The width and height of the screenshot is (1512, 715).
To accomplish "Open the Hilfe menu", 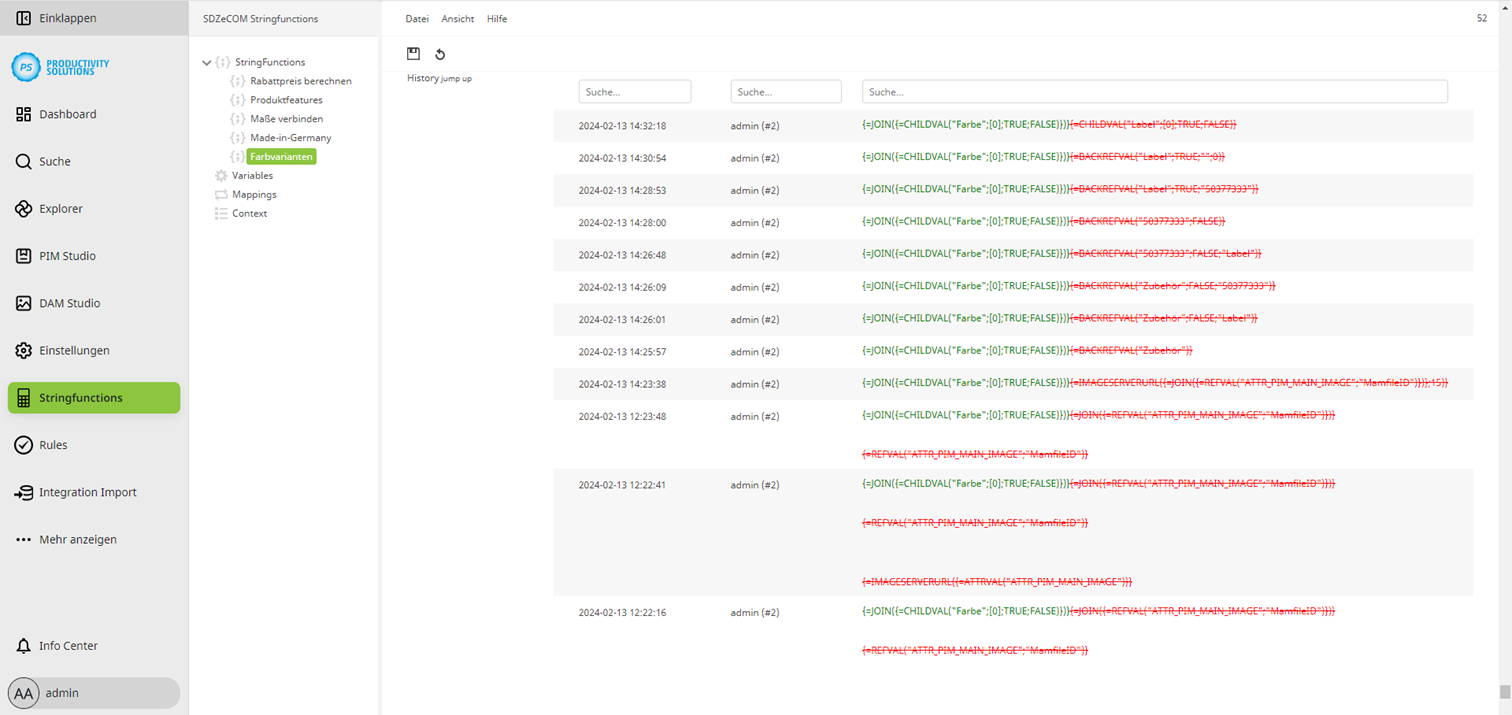I will click(x=497, y=18).
